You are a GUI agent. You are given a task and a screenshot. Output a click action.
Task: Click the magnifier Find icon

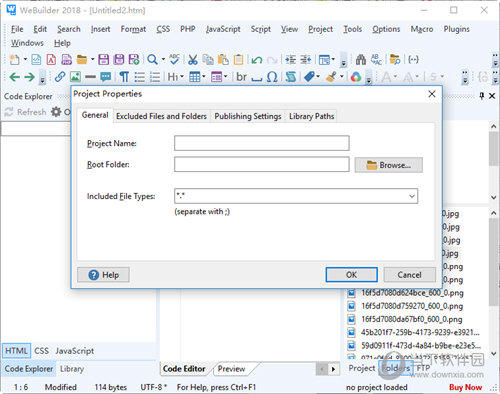tap(152, 60)
